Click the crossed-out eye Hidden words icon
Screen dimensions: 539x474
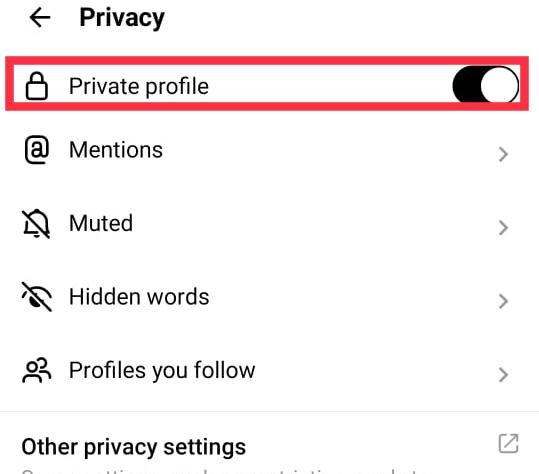pyautogui.click(x=36, y=297)
